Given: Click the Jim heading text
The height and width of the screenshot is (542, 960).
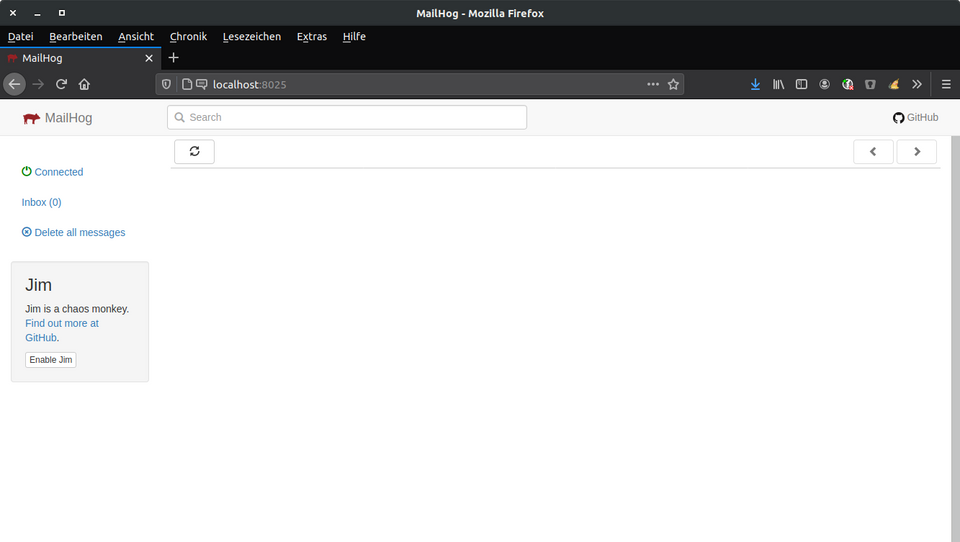Looking at the screenshot, I should [38, 285].
